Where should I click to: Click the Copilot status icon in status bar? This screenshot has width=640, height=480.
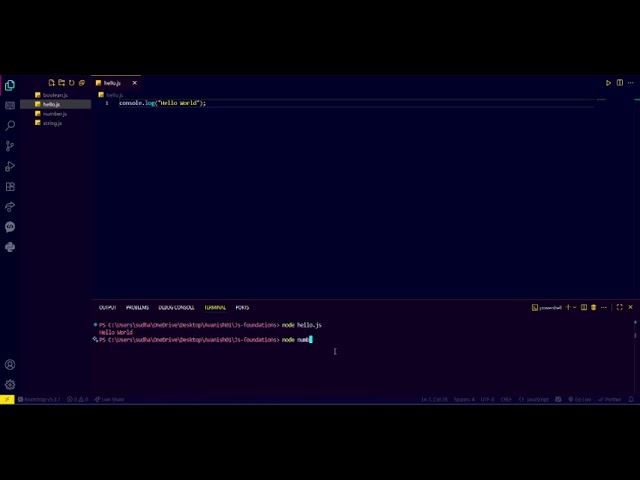coord(558,399)
